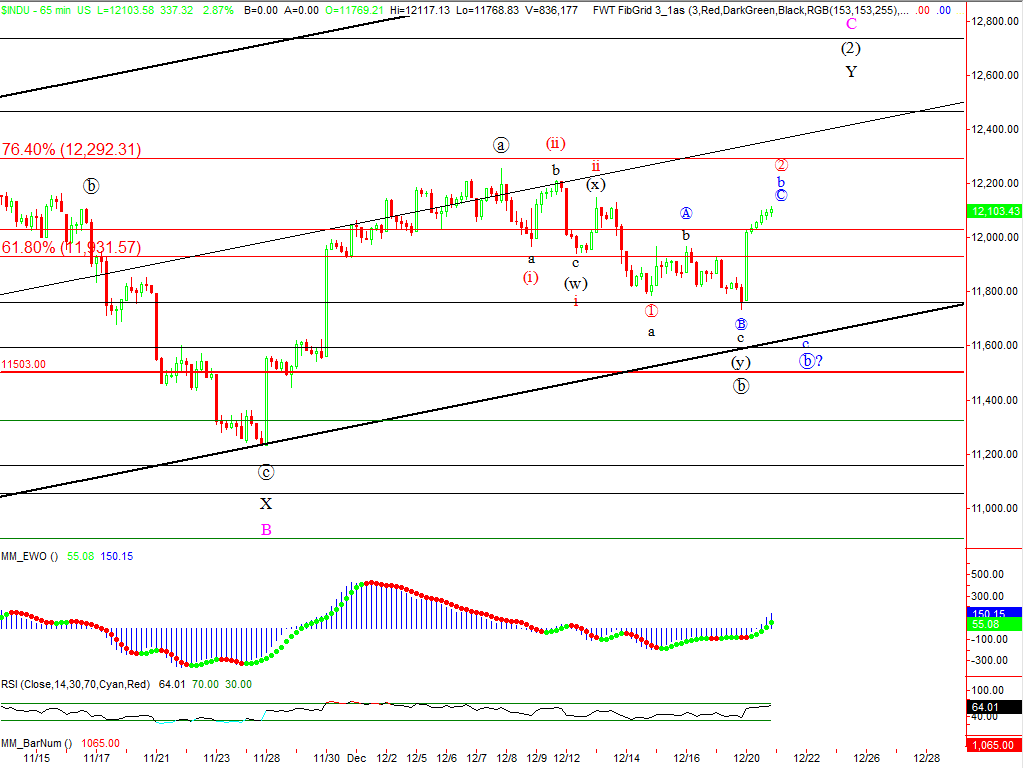Click the red 1,065.00 bar number tag
Viewport: 1024px width, 768px height.
click(994, 745)
